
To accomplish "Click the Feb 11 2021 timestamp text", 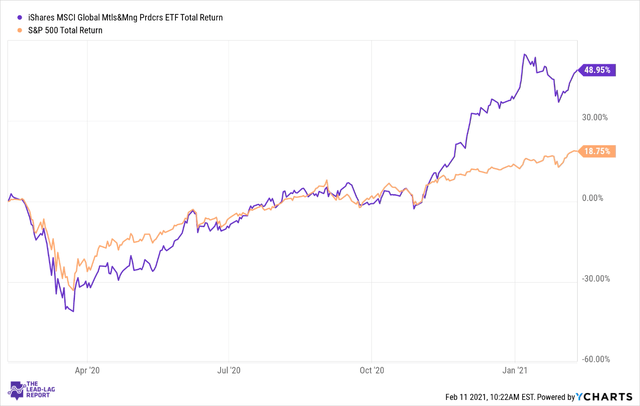I will click(490, 397).
